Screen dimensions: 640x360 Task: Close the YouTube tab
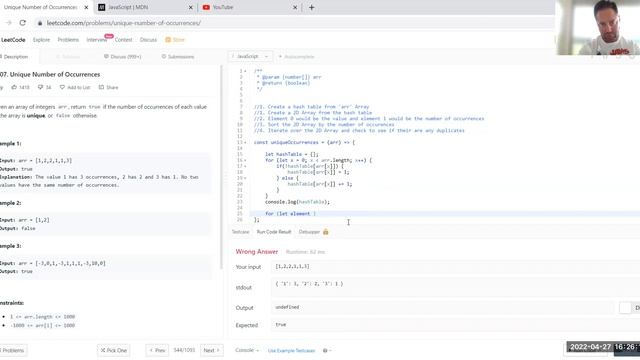point(295,7)
